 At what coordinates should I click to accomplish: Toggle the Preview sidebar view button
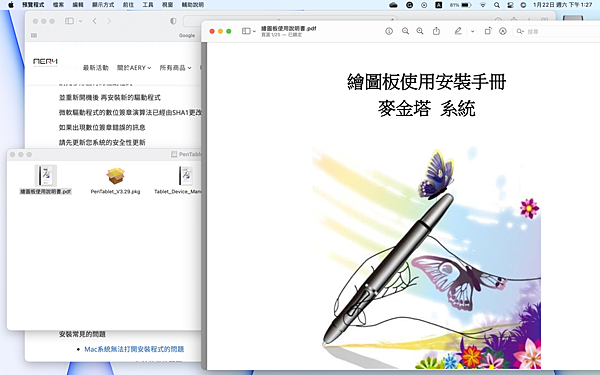pos(246,31)
